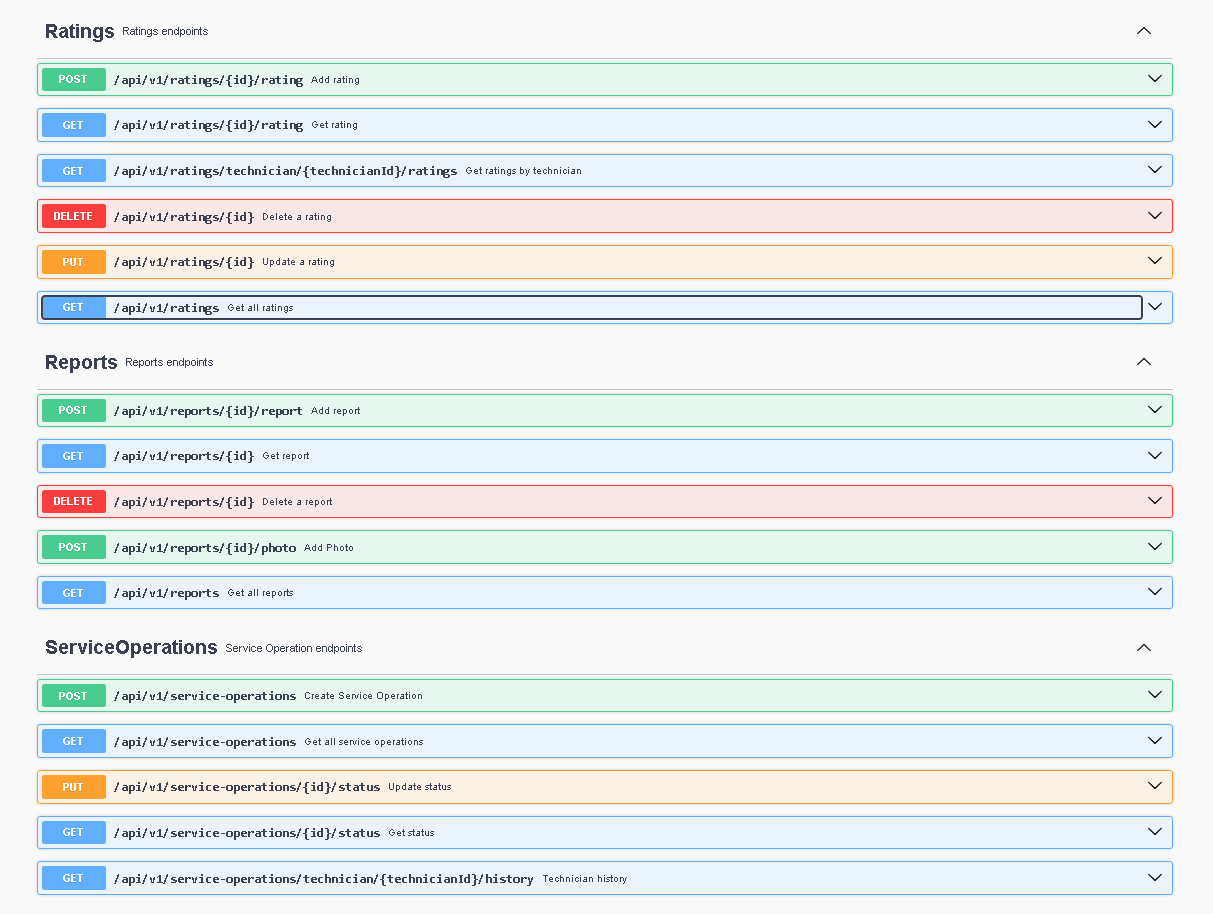Click GET badge for Get status
Viewport: 1213px width, 914px height.
(x=73, y=832)
